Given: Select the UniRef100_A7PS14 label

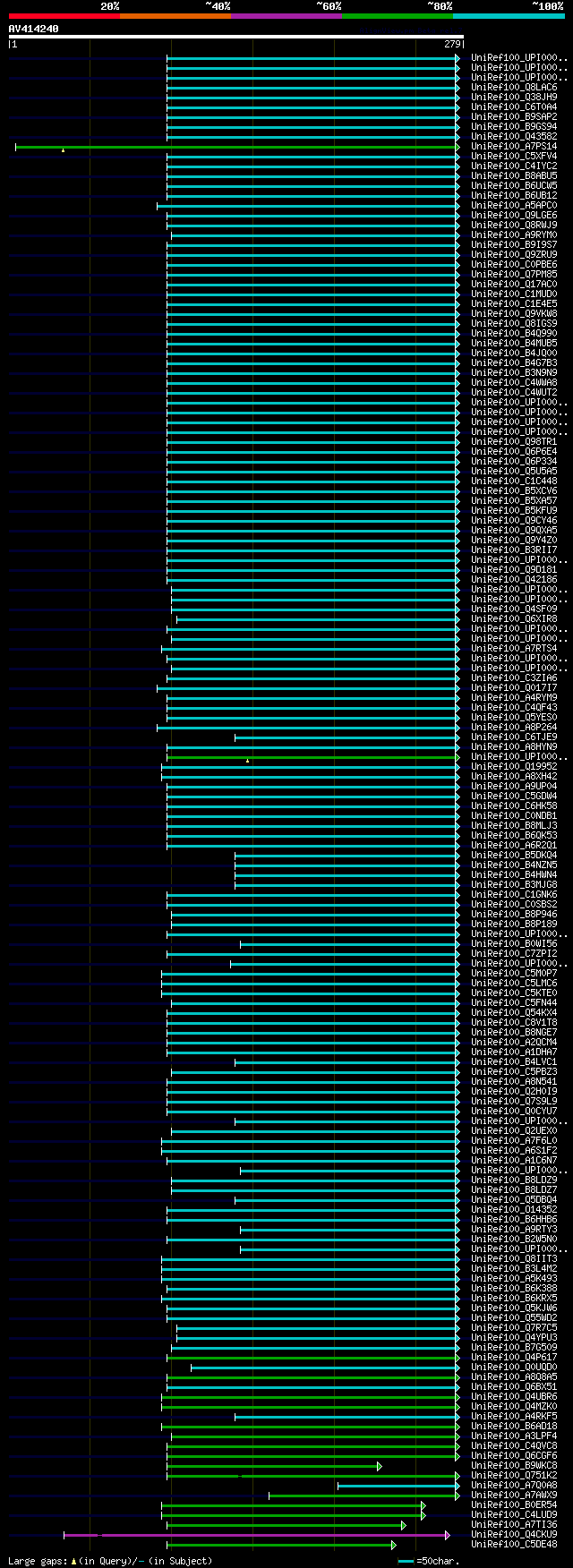Looking at the screenshot, I should tap(514, 147).
